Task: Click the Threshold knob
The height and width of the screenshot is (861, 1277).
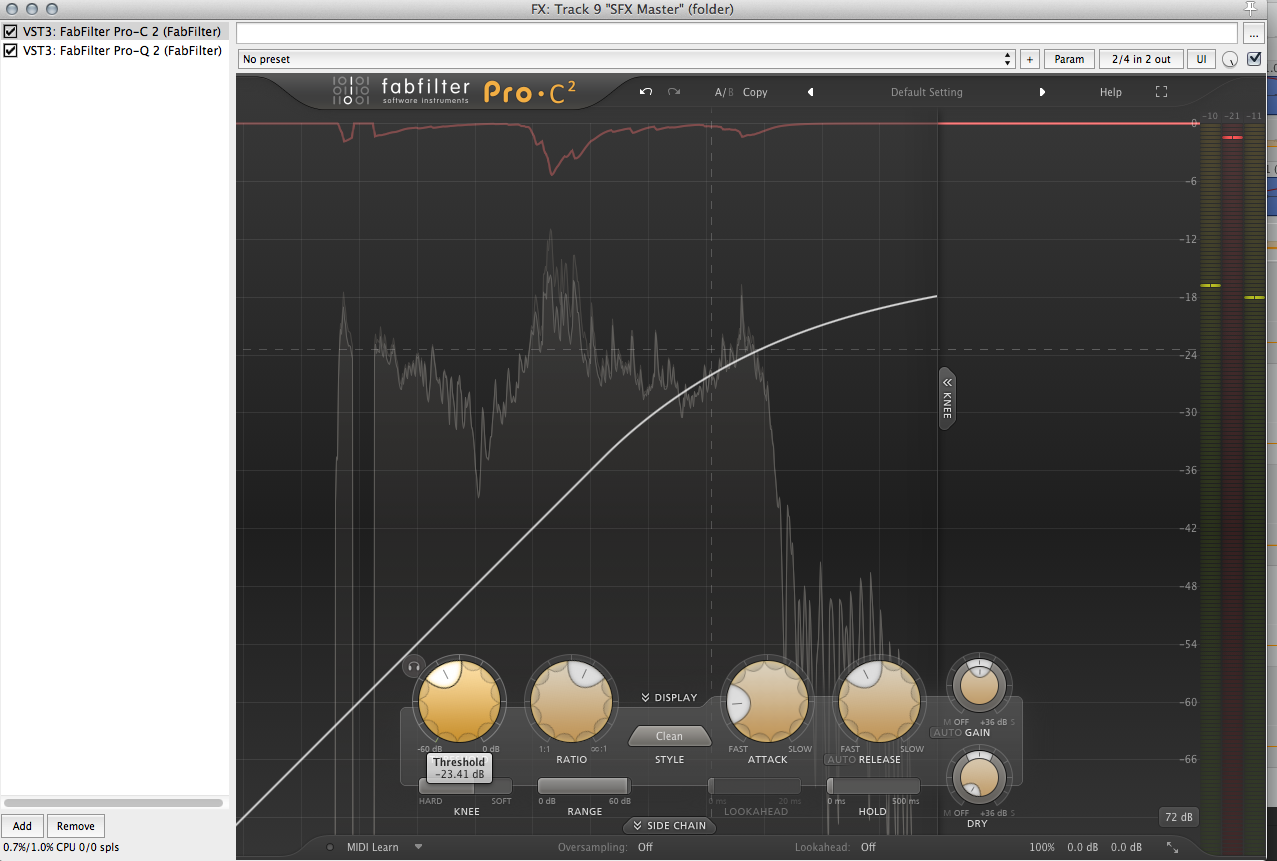Action: [459, 701]
